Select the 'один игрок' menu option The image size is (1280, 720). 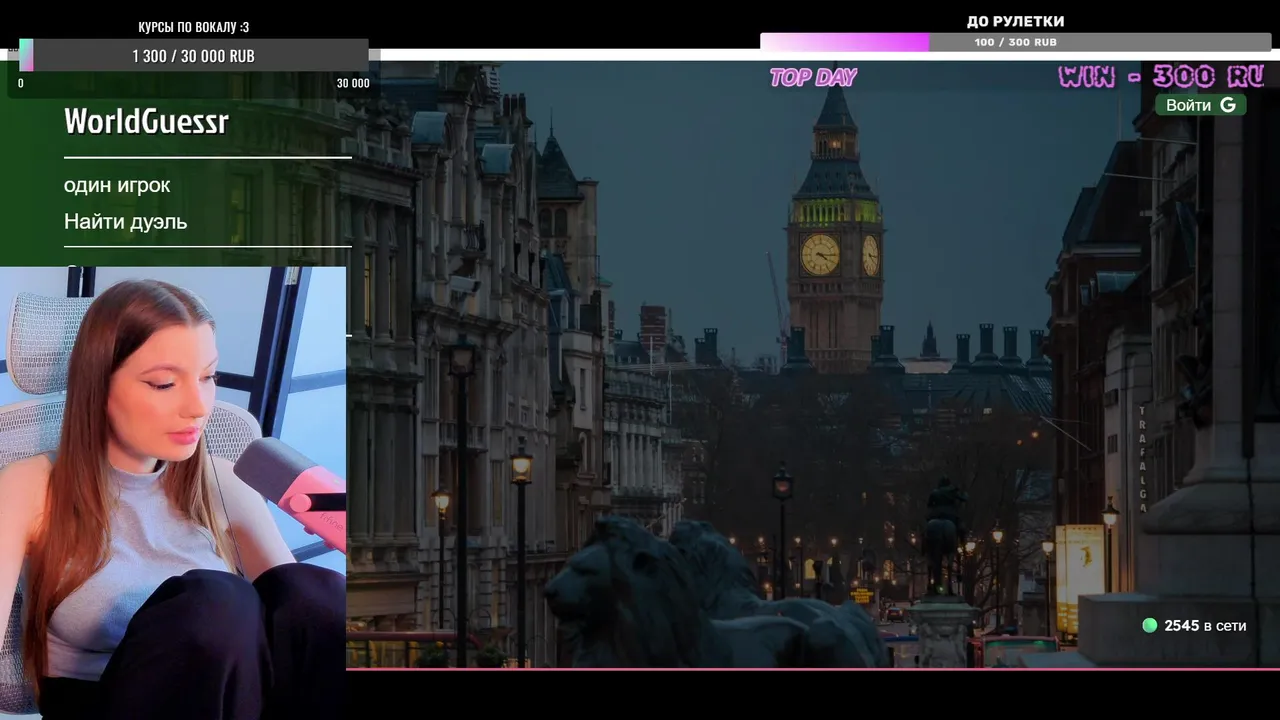coord(117,185)
